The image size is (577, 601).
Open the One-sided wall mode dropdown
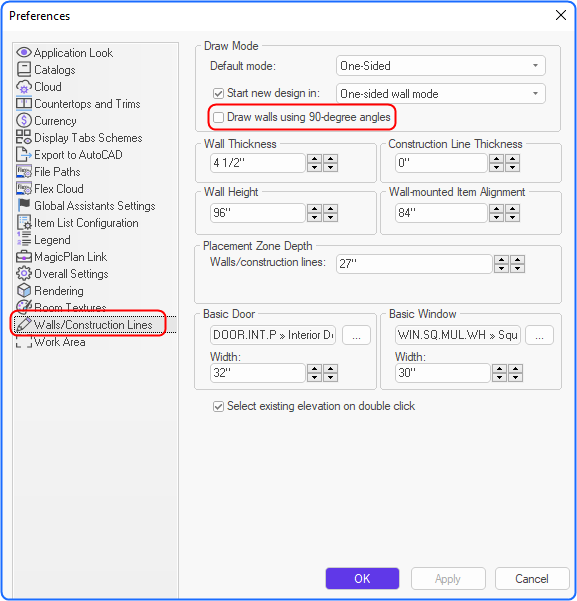pyautogui.click(x=441, y=94)
